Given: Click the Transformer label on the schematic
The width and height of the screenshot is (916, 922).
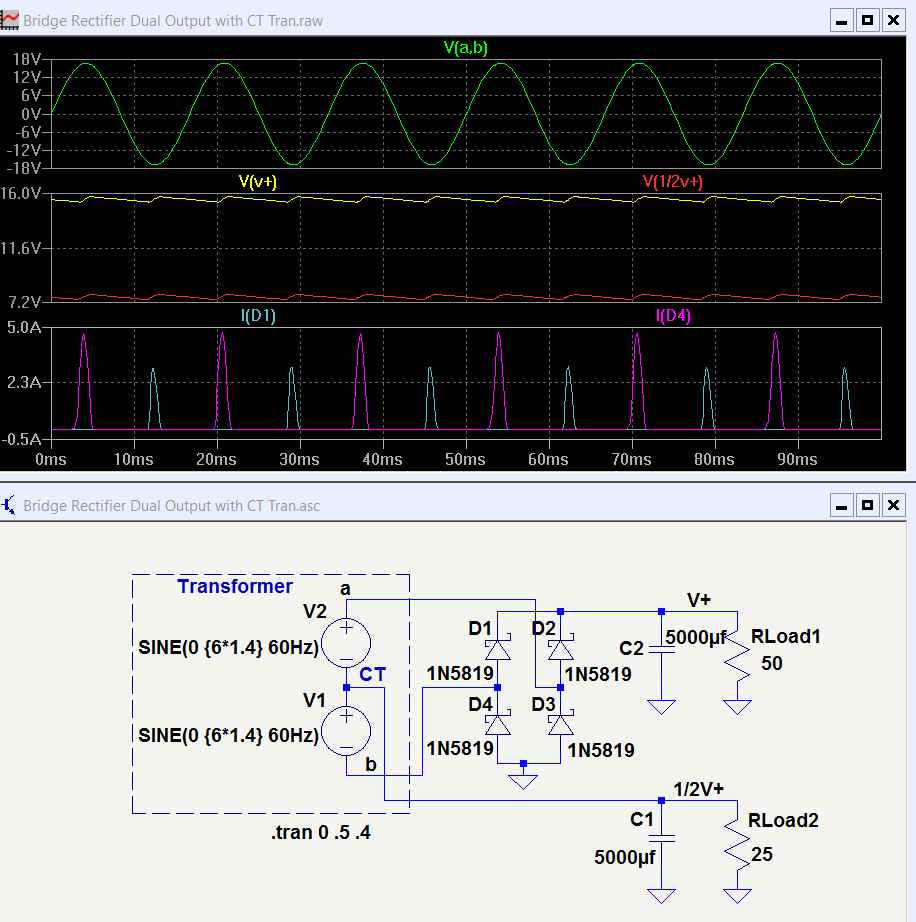Looking at the screenshot, I should (x=235, y=587).
